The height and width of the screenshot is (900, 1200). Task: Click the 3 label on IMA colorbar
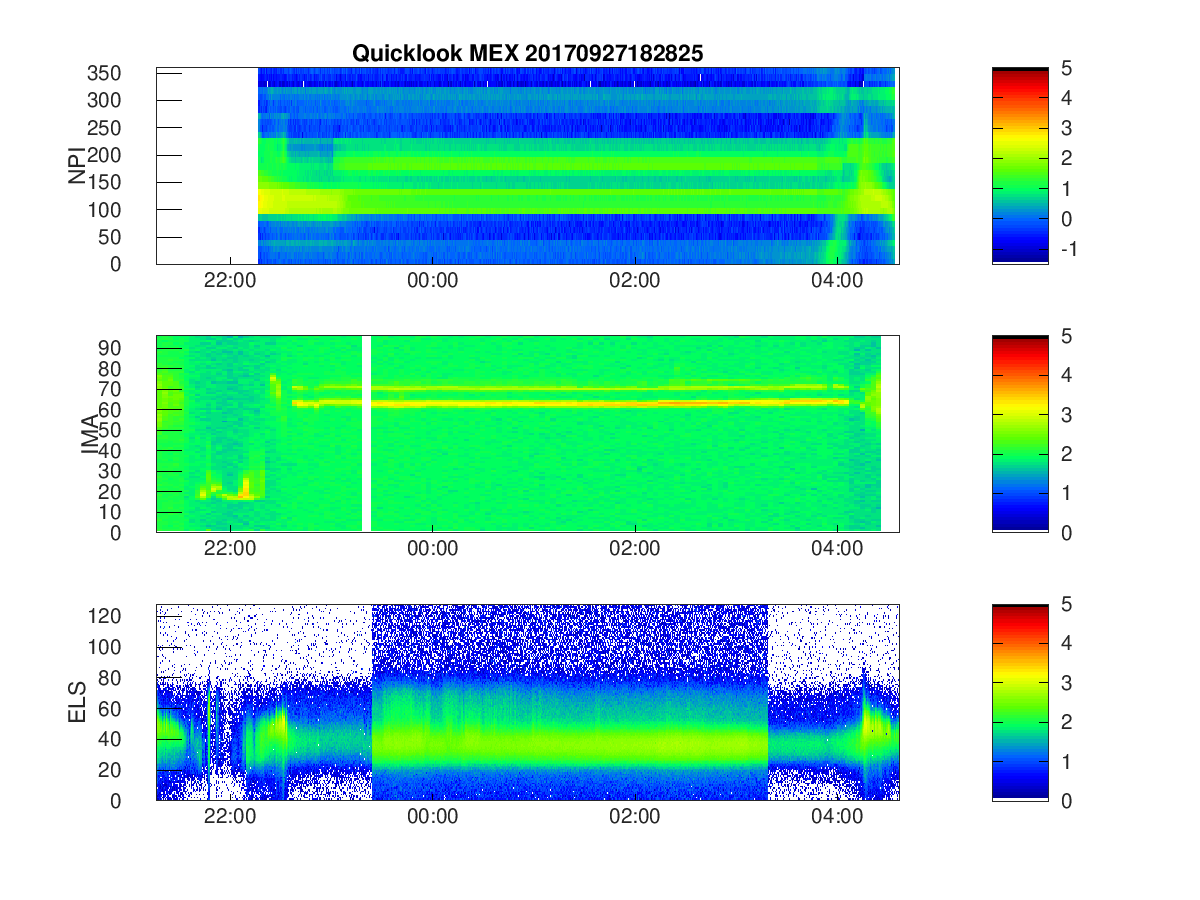[x=1064, y=414]
